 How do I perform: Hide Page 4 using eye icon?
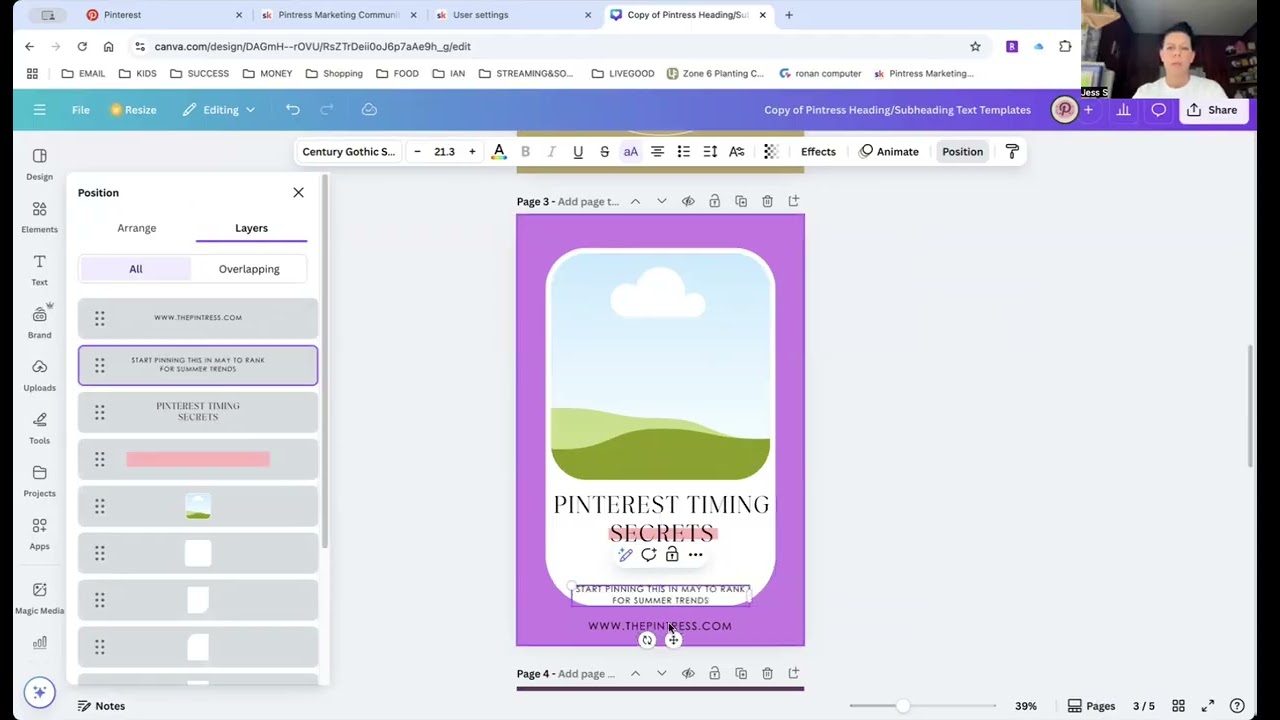[x=688, y=674]
